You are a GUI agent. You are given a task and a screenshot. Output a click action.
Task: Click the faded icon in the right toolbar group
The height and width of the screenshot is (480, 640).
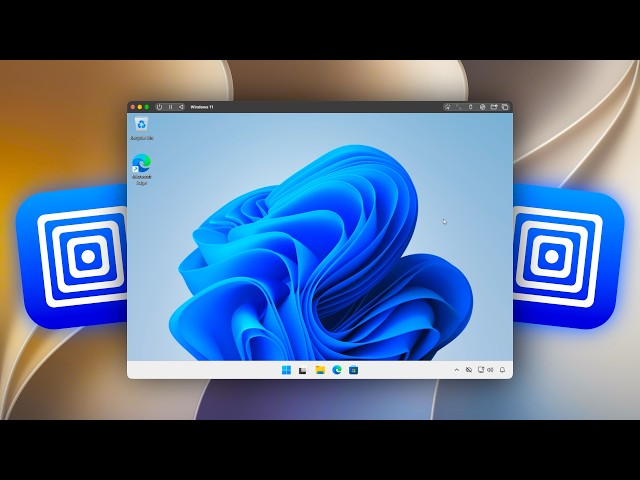coord(459,107)
